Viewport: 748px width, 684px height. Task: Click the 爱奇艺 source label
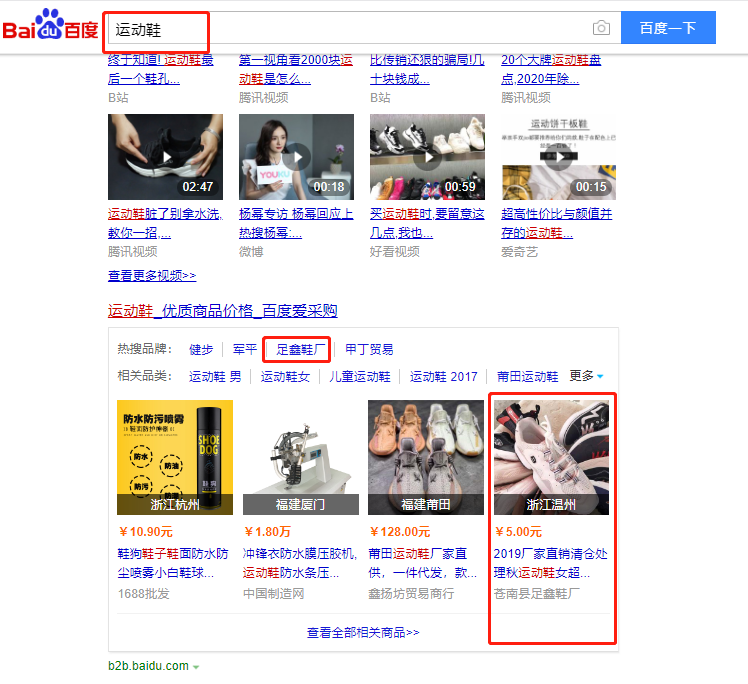[519, 252]
